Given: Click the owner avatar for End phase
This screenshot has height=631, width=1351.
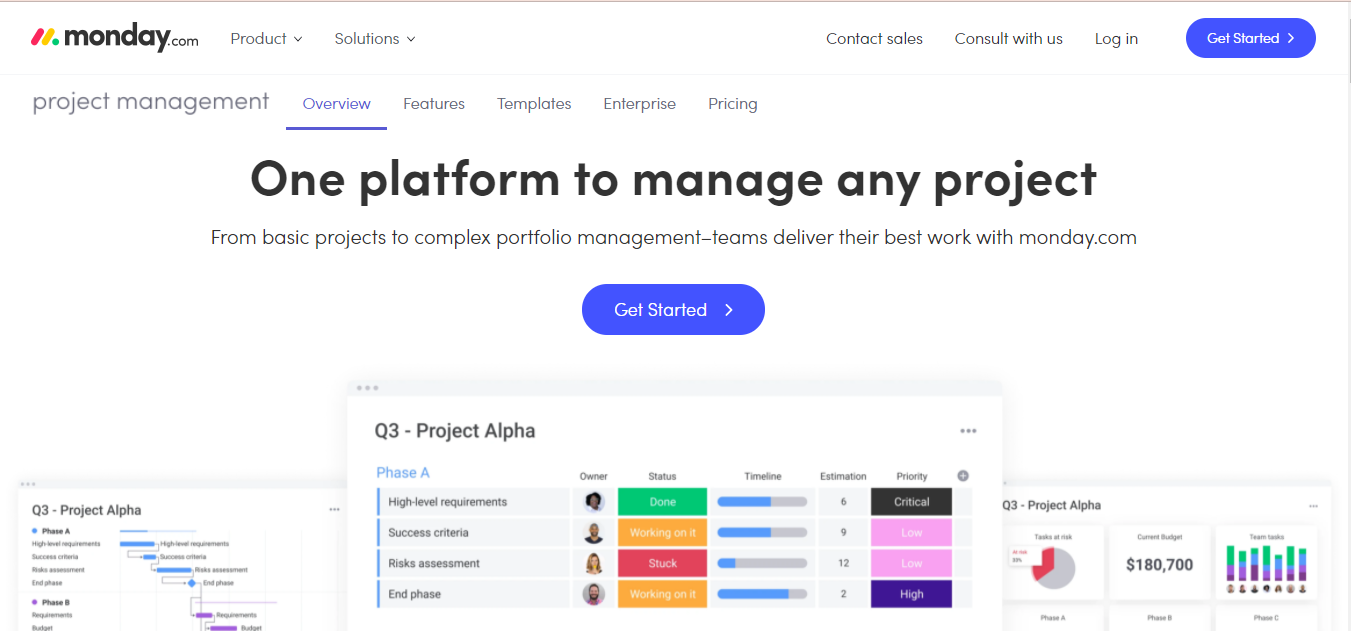Looking at the screenshot, I should tap(594, 594).
